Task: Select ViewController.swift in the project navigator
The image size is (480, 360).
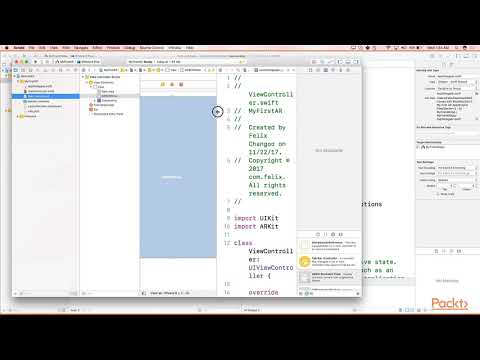Action: (41, 91)
